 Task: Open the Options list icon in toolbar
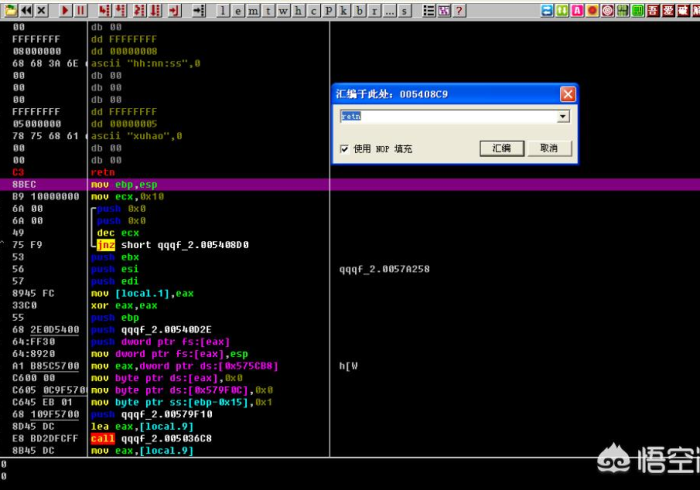[428, 10]
